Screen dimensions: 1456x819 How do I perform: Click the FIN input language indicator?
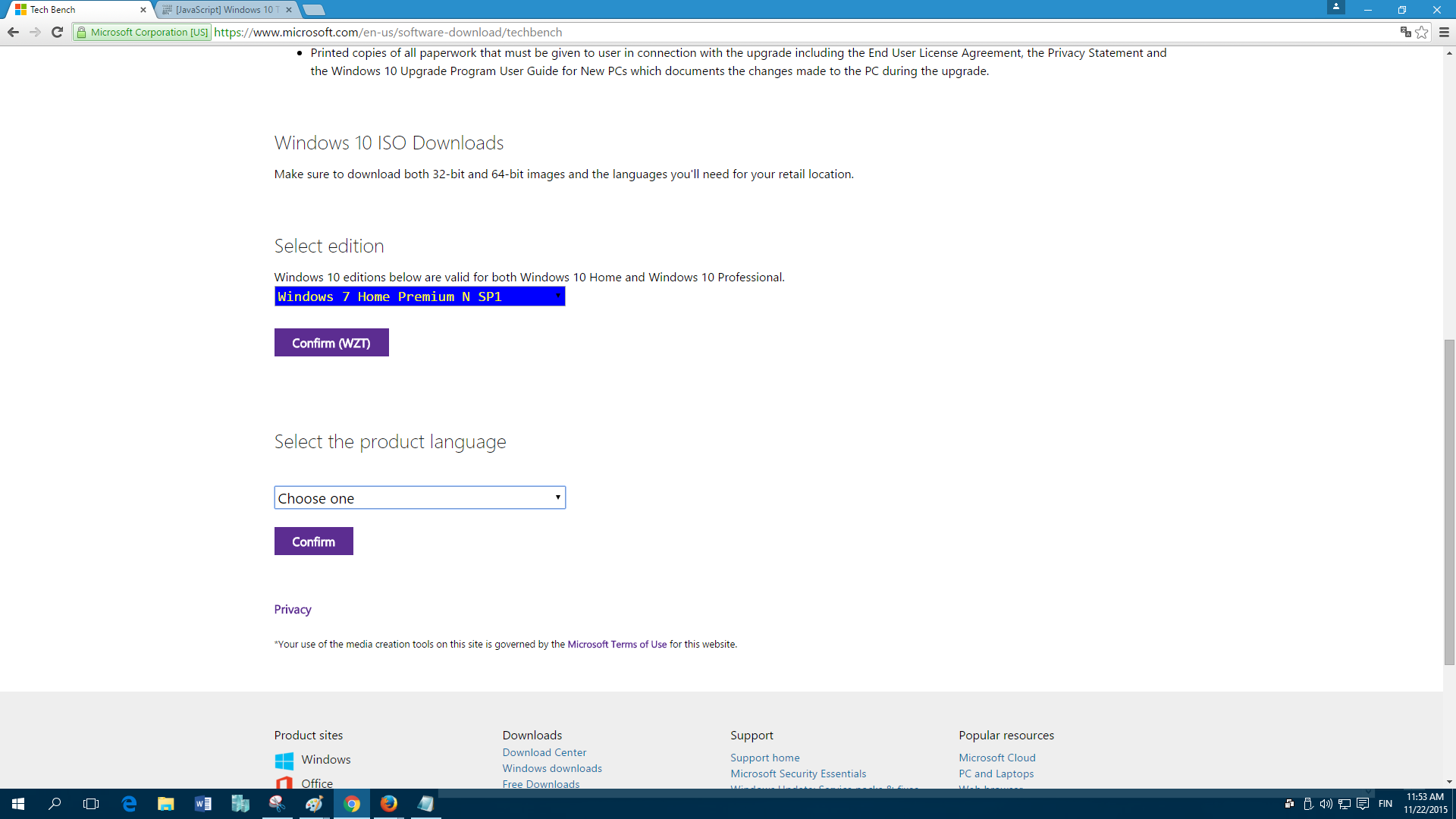click(x=1385, y=804)
